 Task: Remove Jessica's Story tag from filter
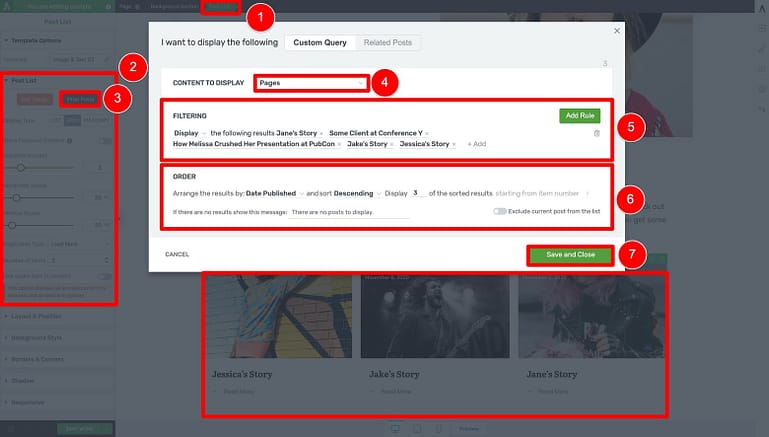point(454,144)
